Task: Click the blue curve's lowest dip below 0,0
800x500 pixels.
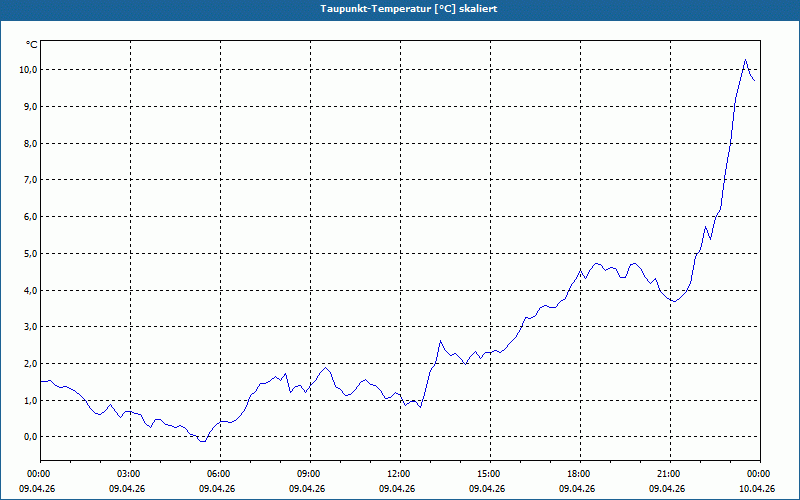Action: pos(203,441)
